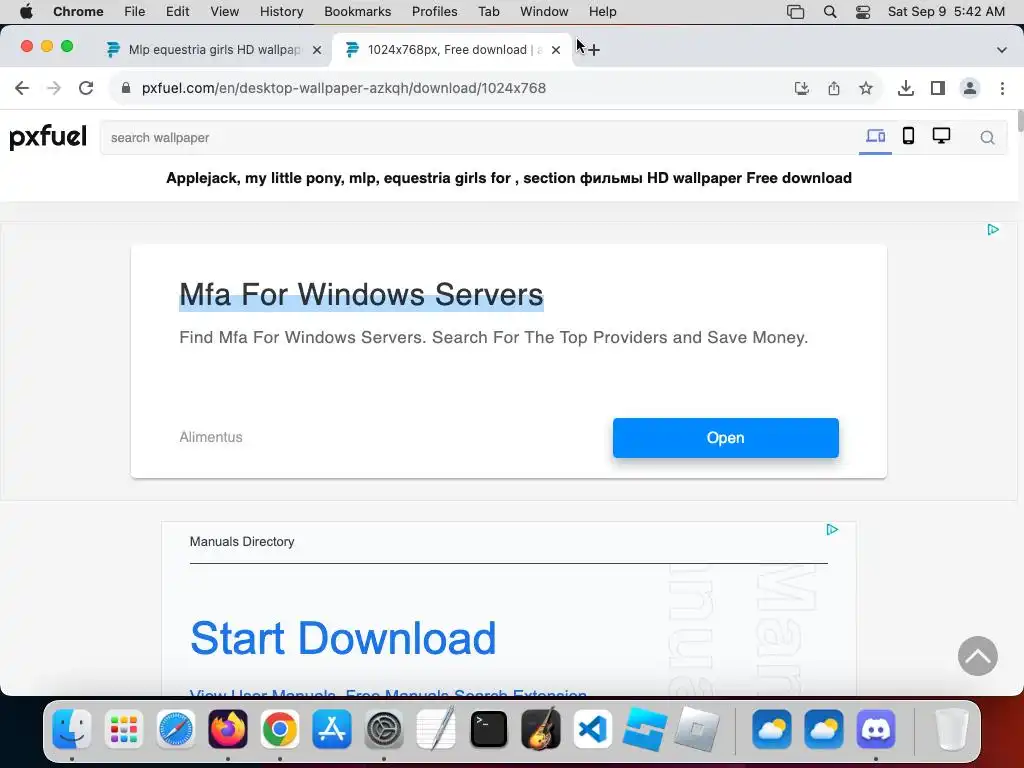The image size is (1024, 768).
Task: Click the pxfuel logo
Action: tap(48, 137)
